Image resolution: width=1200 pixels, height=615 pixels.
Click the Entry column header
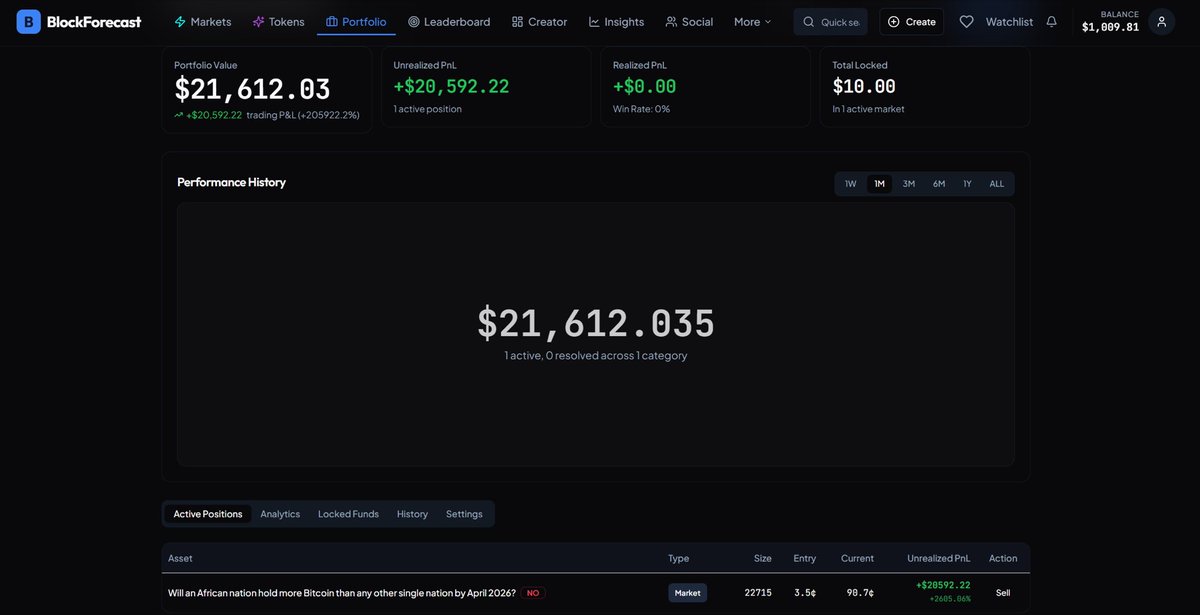(x=805, y=558)
